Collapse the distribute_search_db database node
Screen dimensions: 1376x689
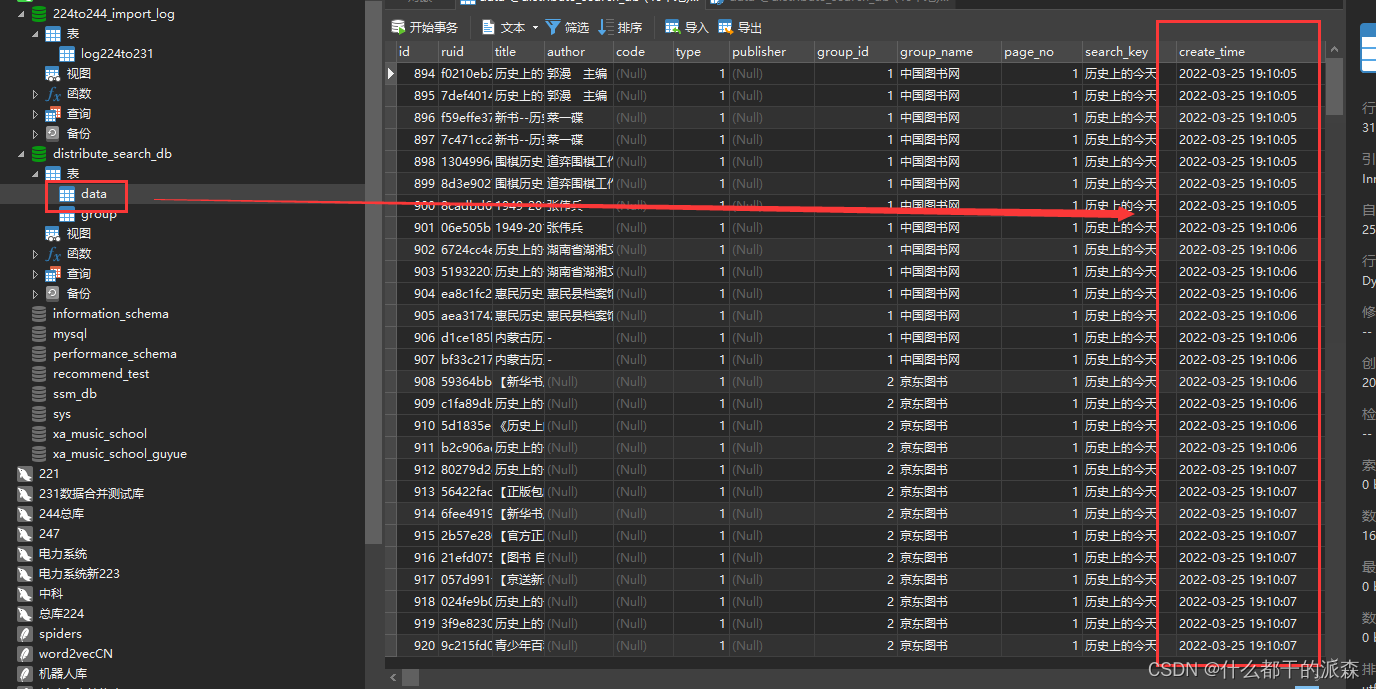22,154
